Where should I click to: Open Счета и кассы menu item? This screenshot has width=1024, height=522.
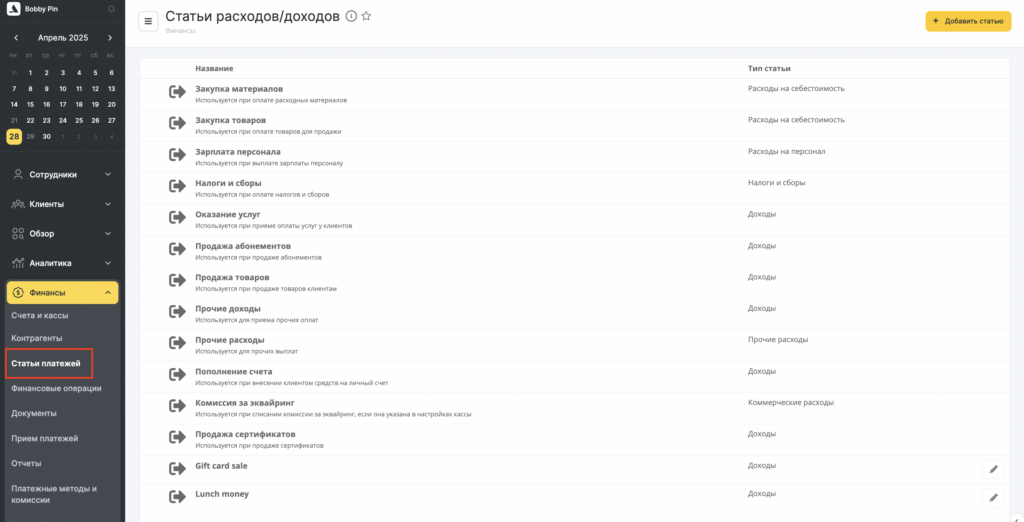point(40,316)
